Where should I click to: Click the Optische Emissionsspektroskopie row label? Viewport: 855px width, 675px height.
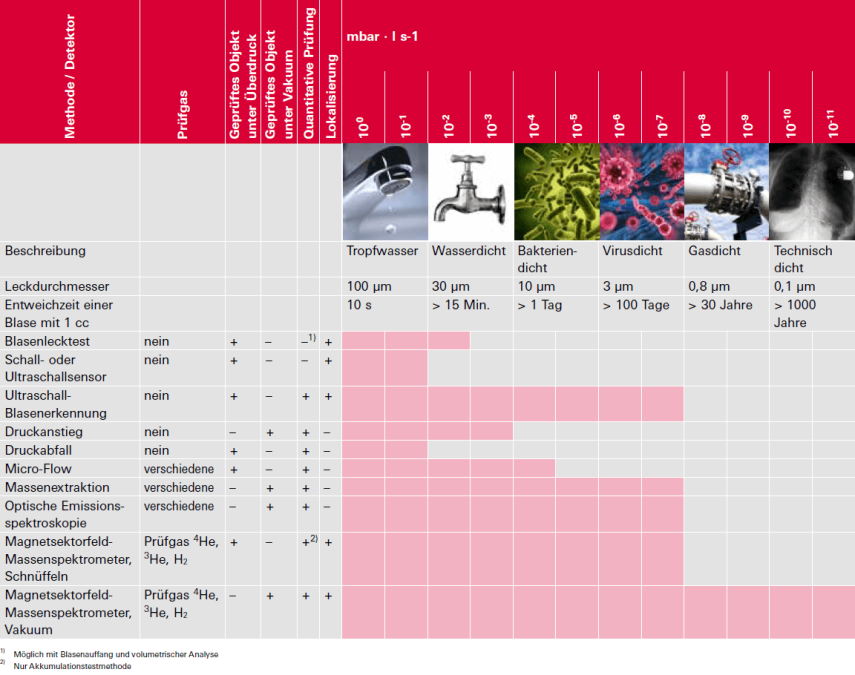[x=64, y=514]
